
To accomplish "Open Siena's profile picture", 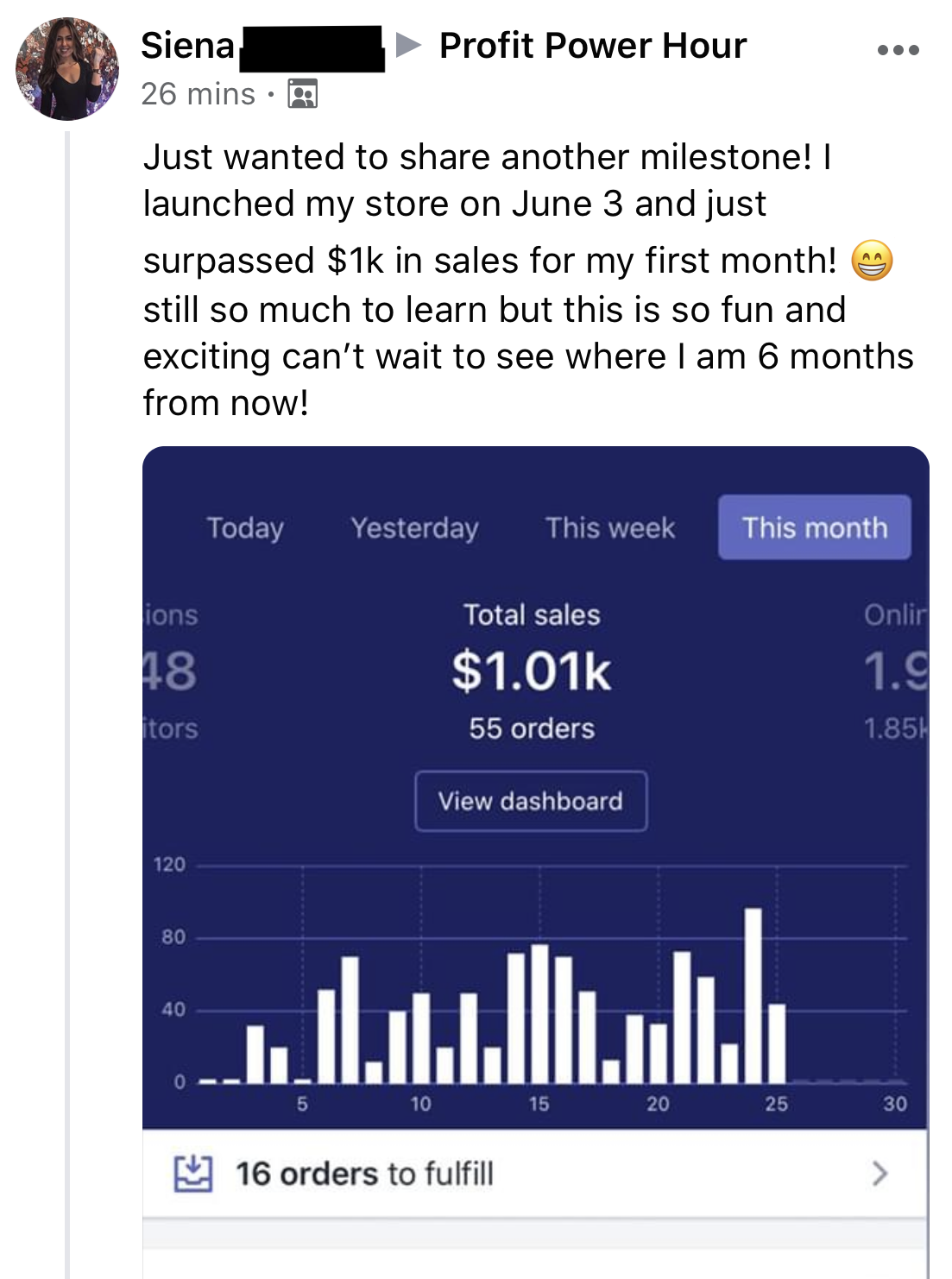I will pyautogui.click(x=67, y=68).
